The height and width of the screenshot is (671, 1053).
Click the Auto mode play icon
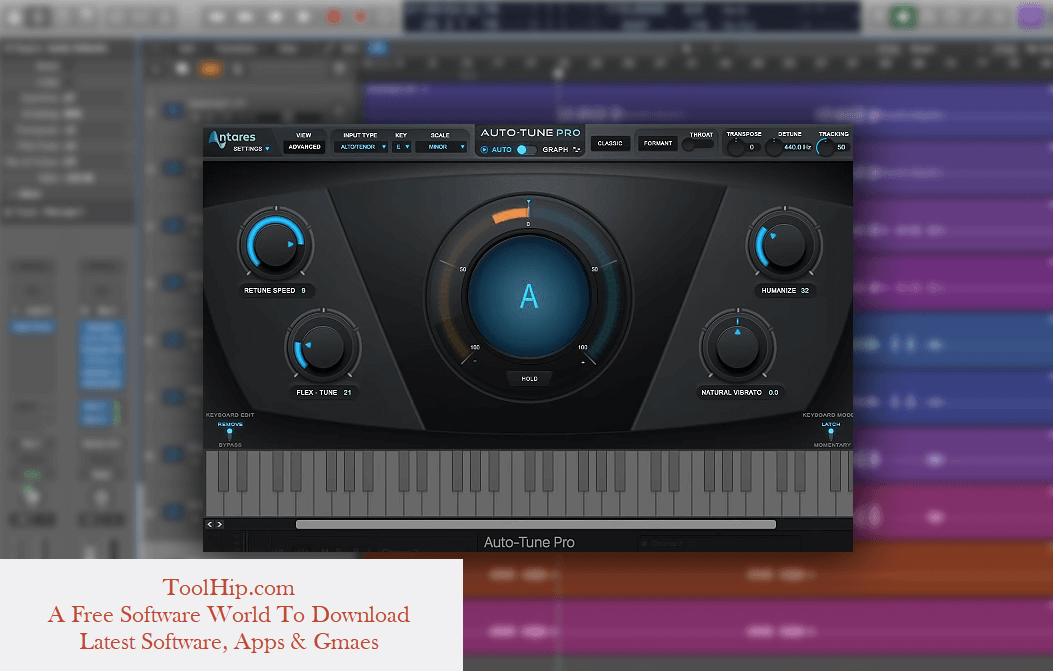484,149
